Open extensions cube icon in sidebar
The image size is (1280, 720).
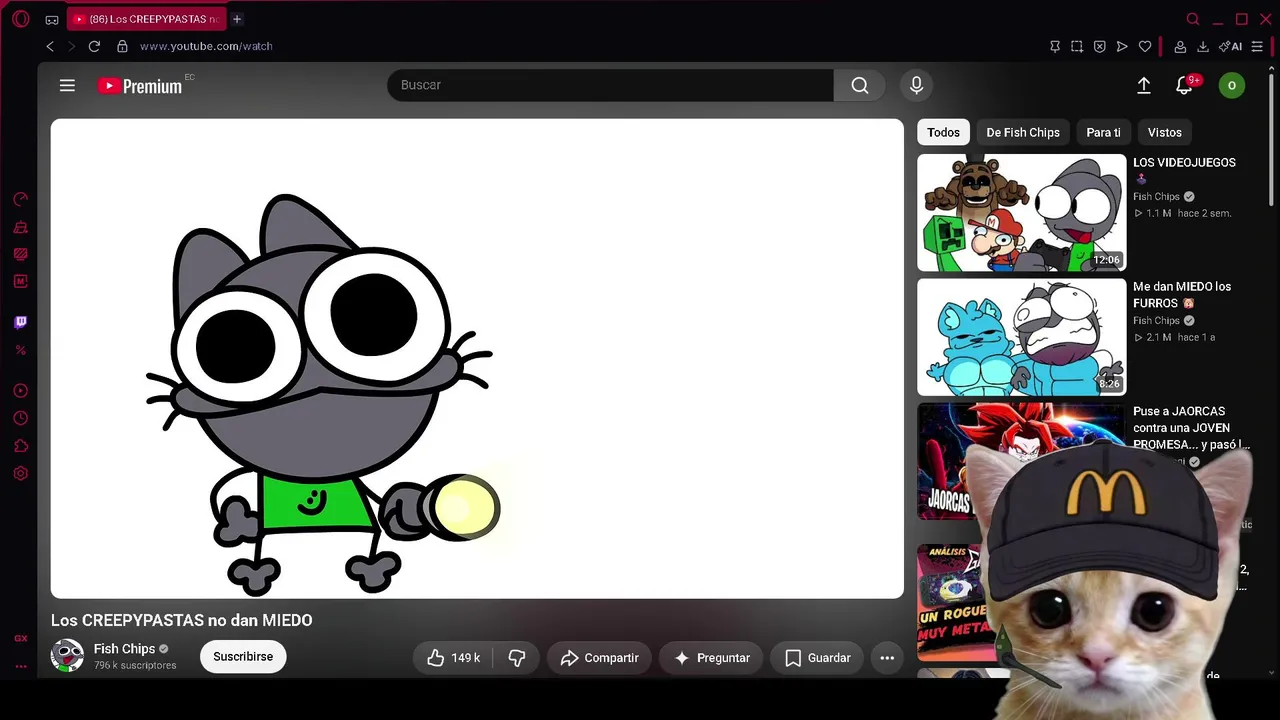20,446
